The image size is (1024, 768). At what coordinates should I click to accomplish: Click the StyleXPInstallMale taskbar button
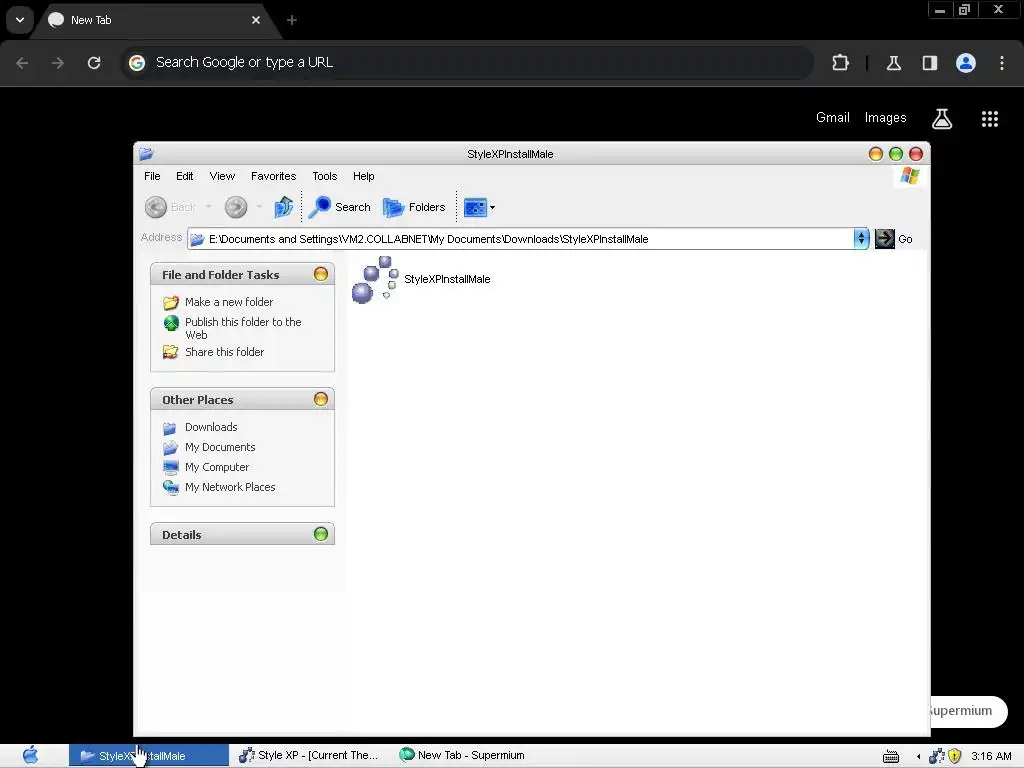pyautogui.click(x=149, y=756)
